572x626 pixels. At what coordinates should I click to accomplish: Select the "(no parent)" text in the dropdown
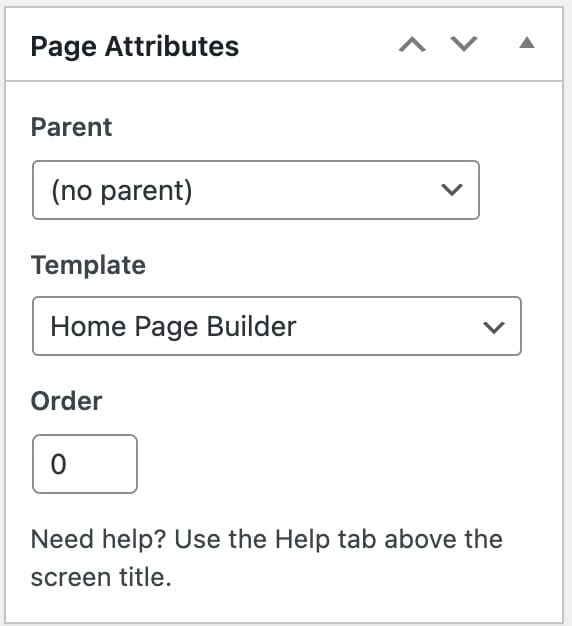tap(122, 191)
